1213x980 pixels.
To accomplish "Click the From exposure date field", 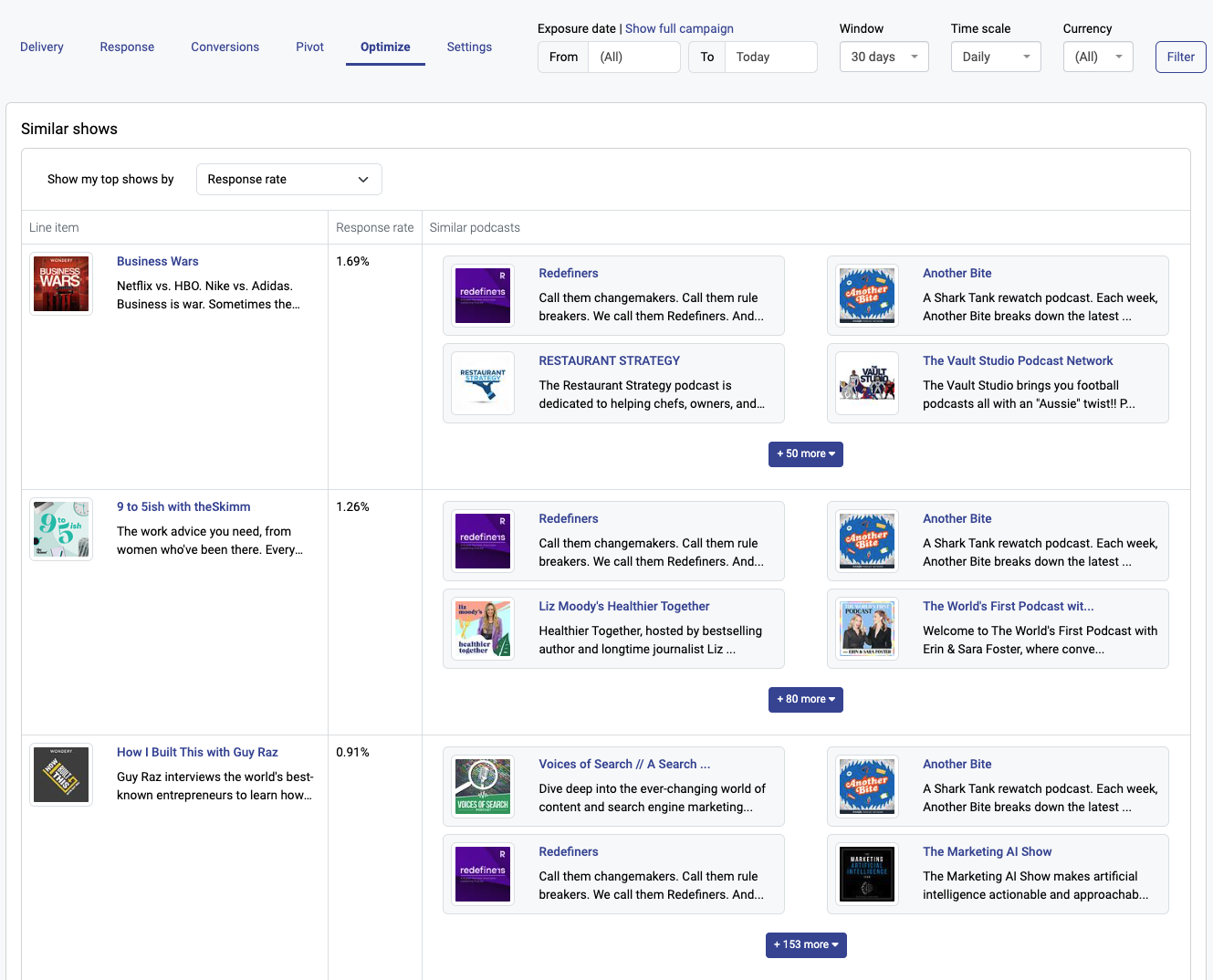I will [634, 57].
